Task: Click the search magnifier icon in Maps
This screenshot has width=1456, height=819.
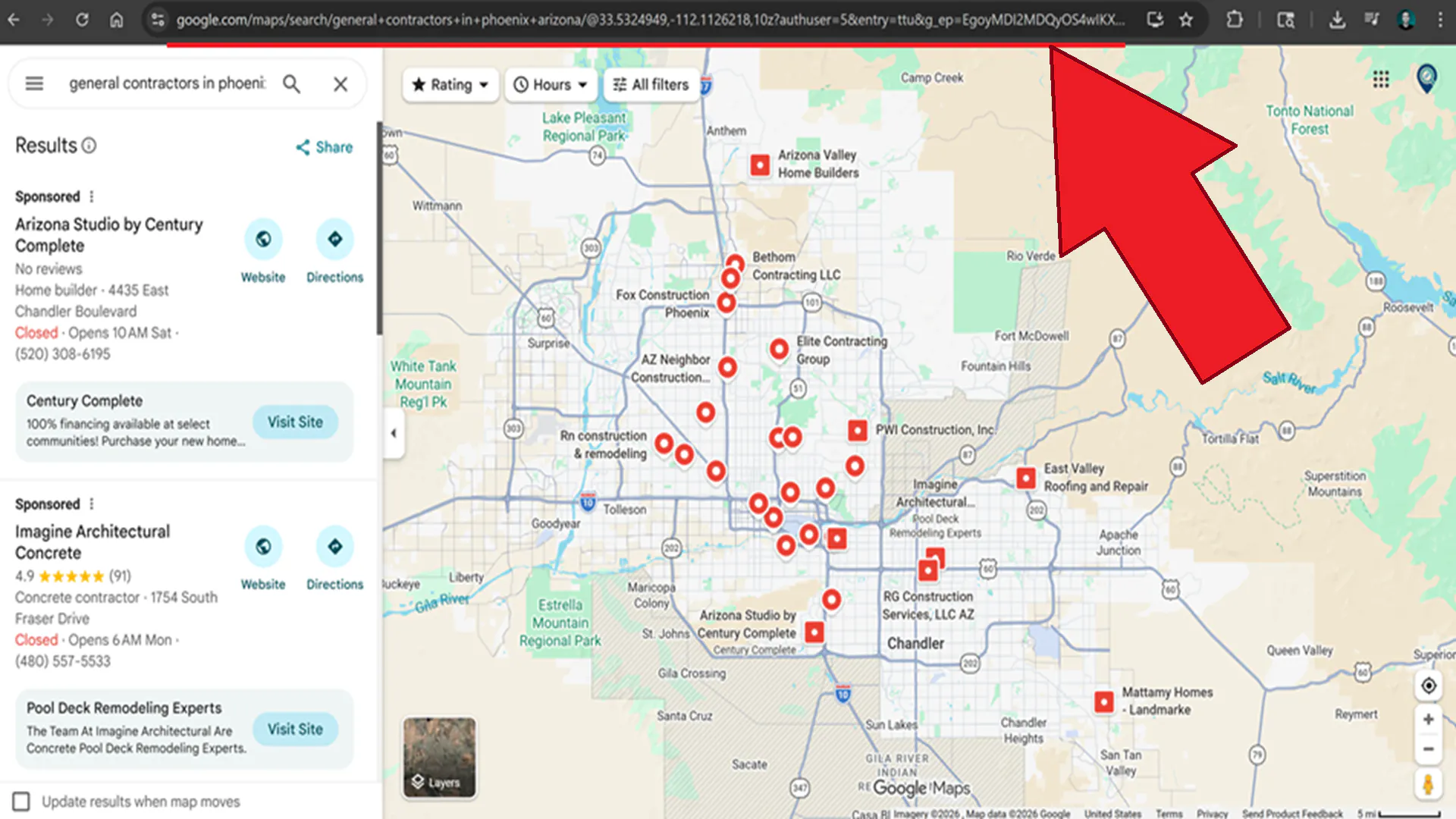Action: click(x=291, y=83)
